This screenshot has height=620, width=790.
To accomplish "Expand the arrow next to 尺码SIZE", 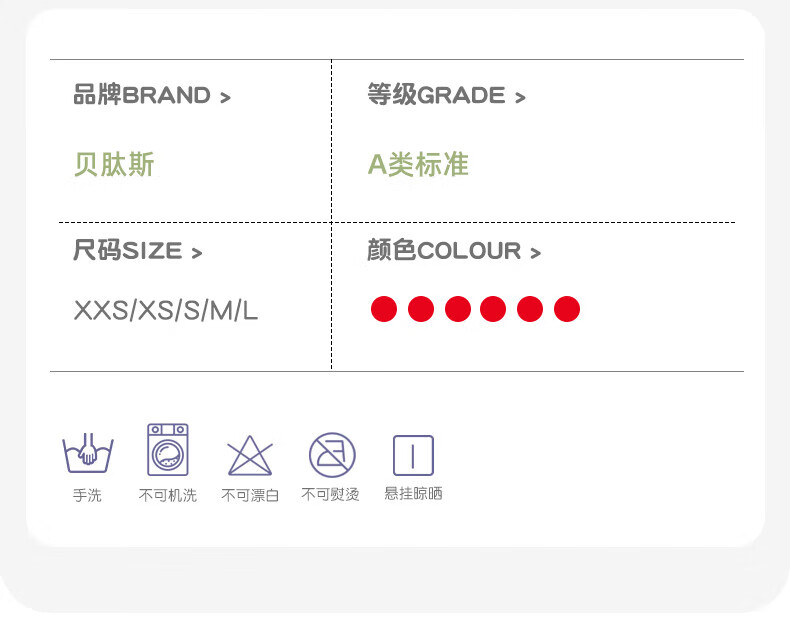I will [196, 252].
